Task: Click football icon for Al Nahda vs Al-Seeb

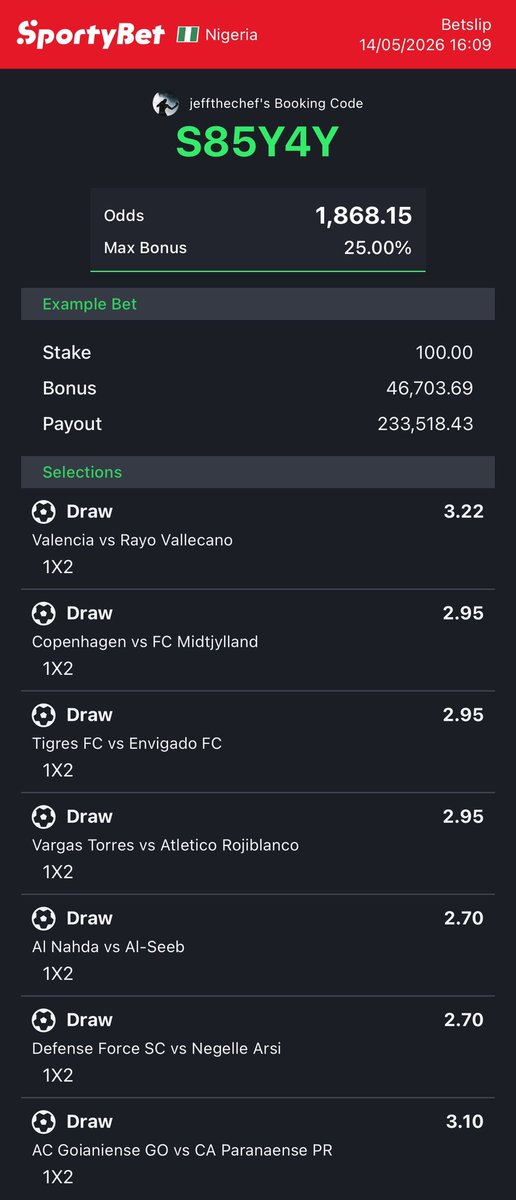Action: point(44,918)
